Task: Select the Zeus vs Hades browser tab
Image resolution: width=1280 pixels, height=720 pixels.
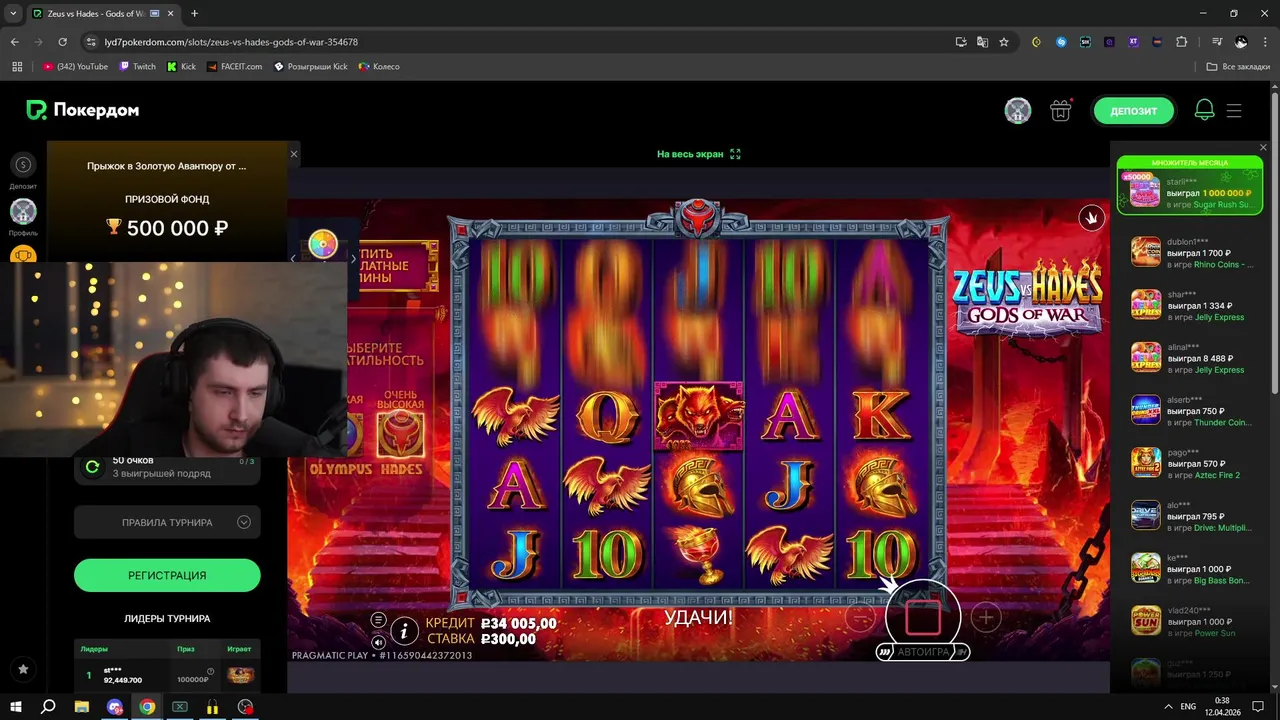Action: (x=102, y=14)
